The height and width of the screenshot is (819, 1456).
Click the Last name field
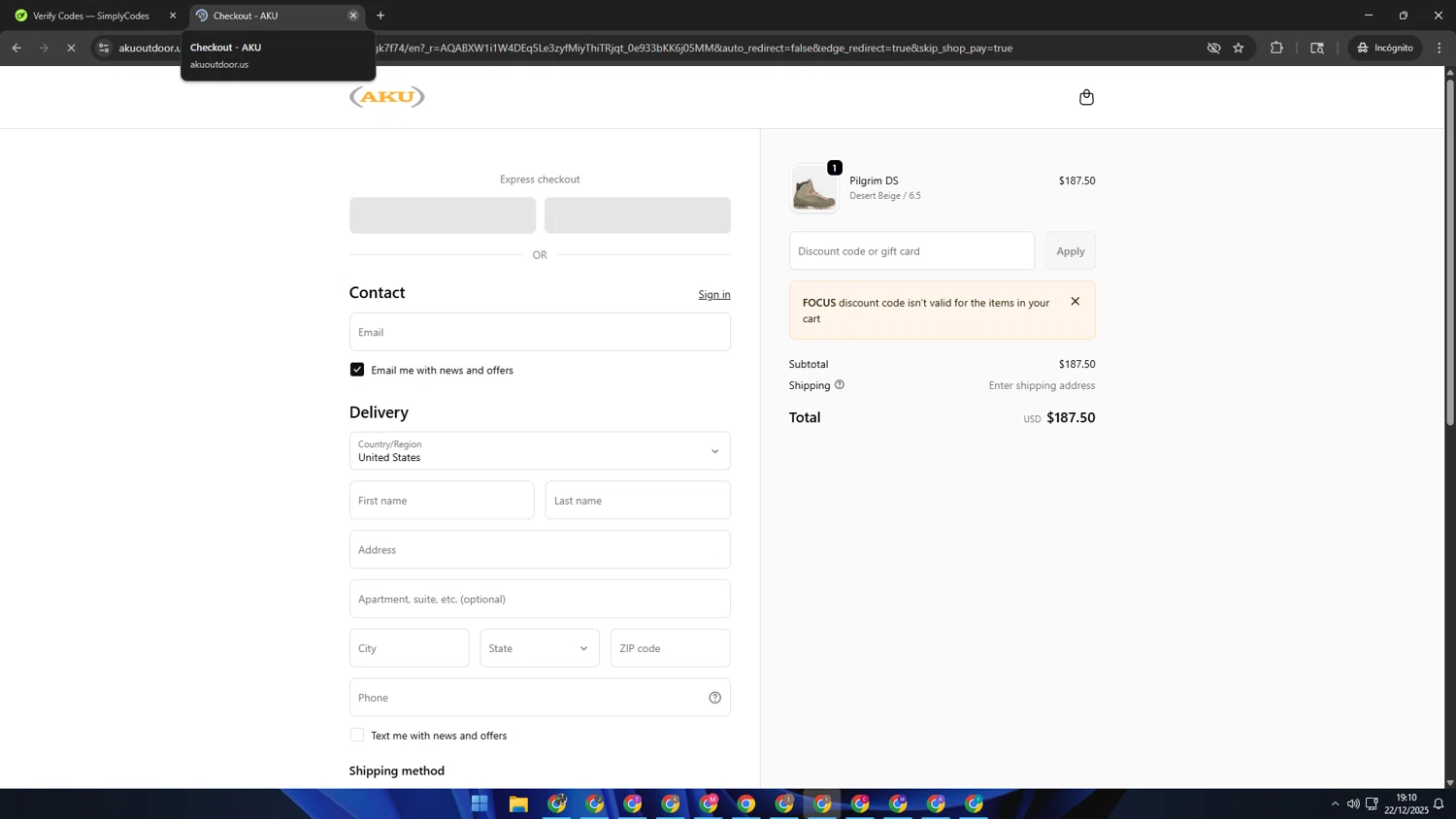638,501
